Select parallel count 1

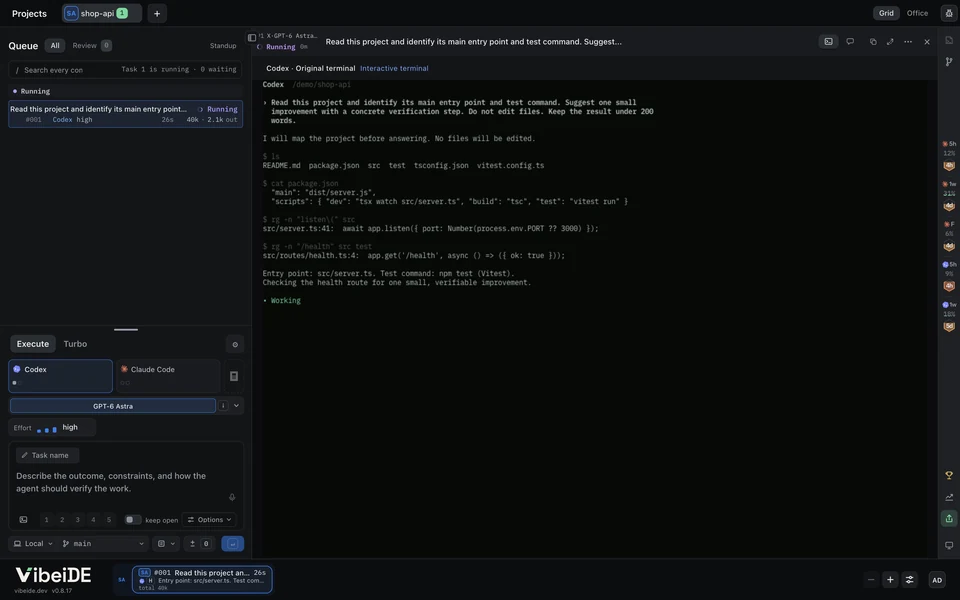pos(46,520)
